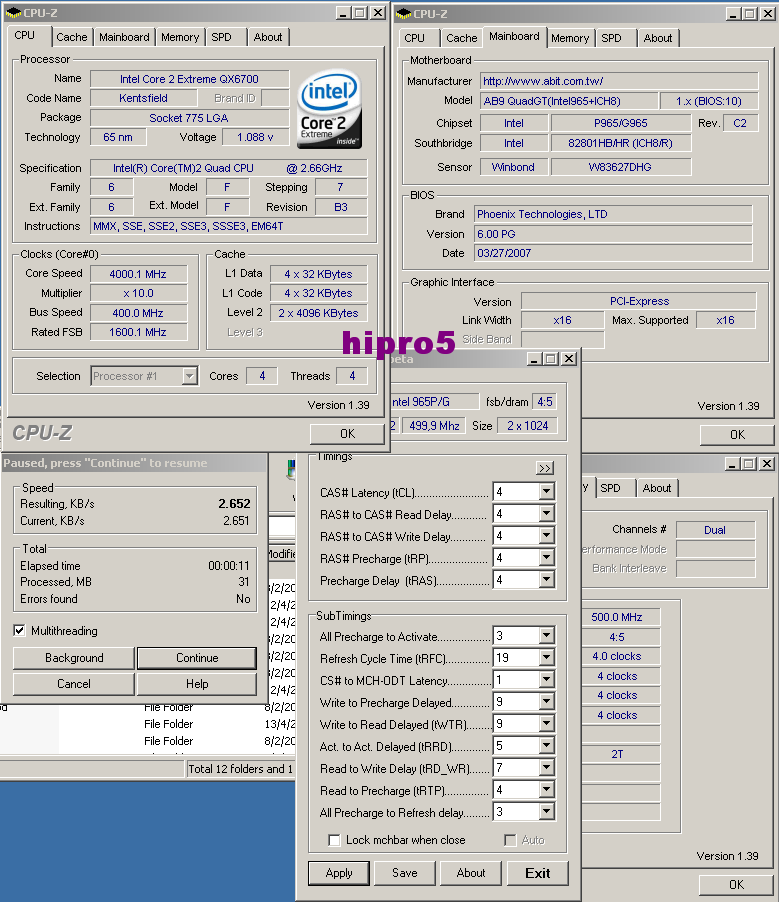Apply the memory timing changes
779x902 pixels.
click(x=339, y=873)
